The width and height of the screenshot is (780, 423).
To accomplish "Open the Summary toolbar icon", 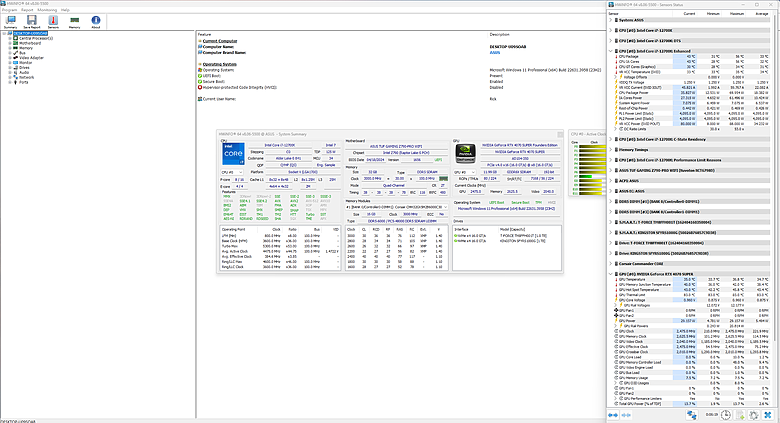I will [x=10, y=22].
